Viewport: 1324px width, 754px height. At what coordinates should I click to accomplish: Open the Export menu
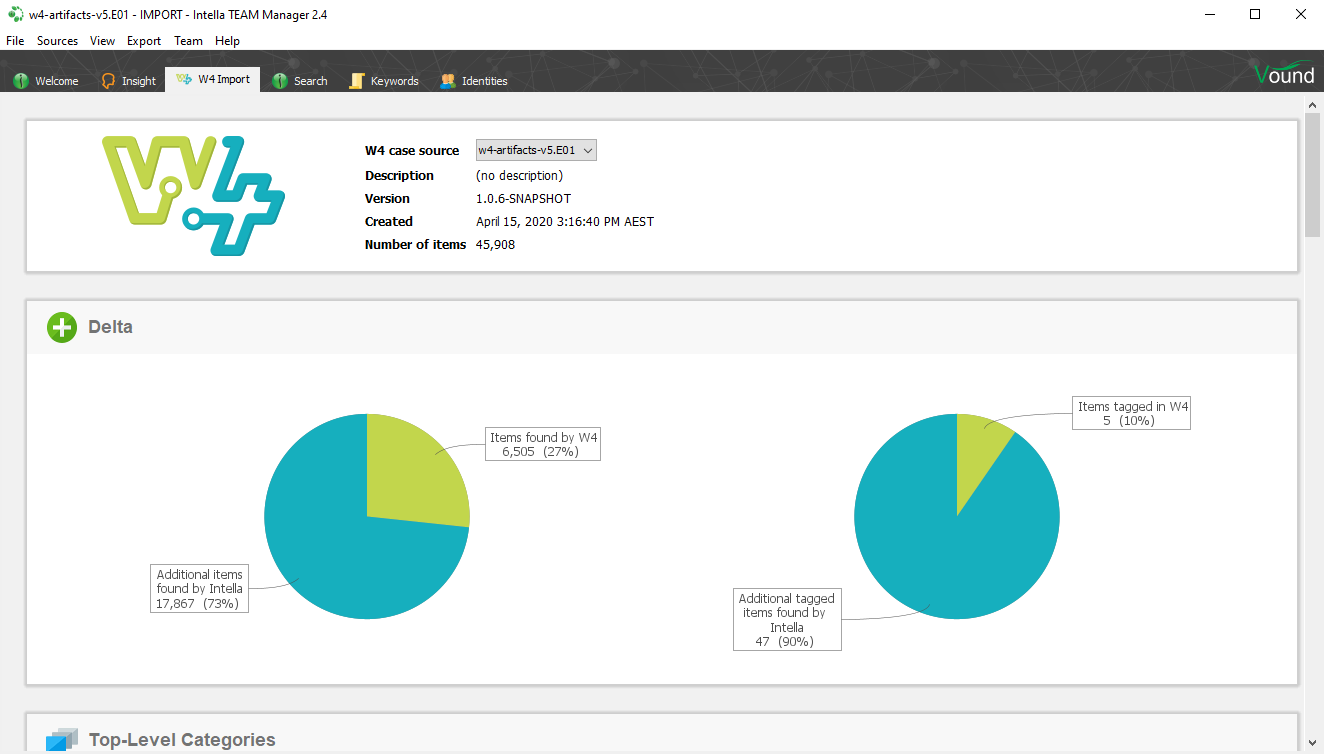click(x=144, y=41)
